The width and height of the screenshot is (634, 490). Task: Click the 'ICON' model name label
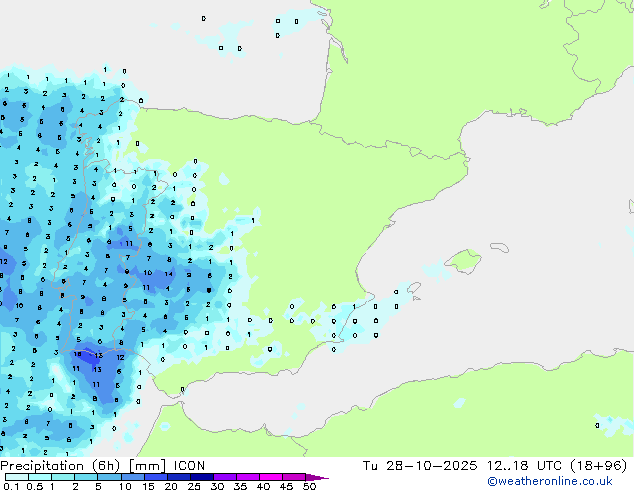tap(189, 466)
